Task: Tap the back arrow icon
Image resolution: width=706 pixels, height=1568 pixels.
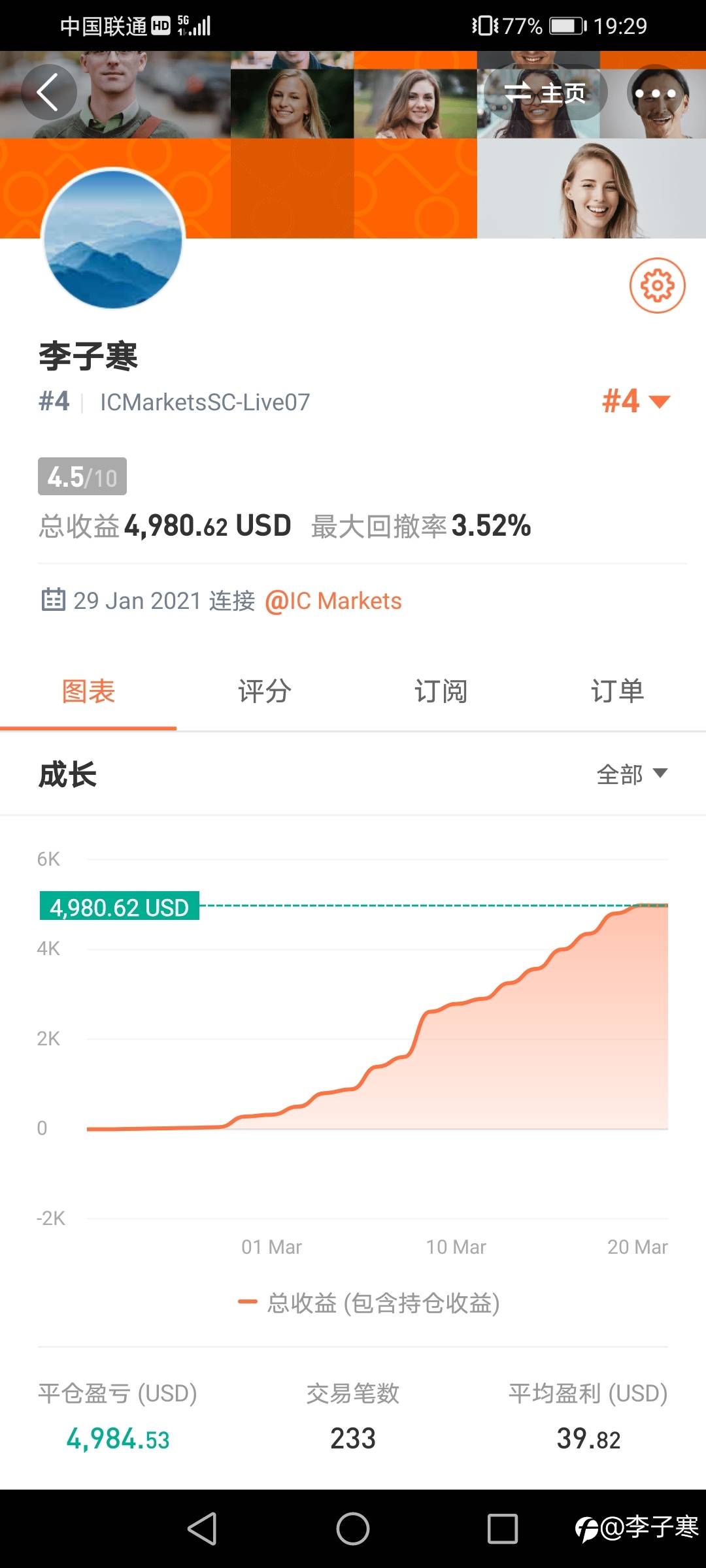Action: click(x=48, y=92)
